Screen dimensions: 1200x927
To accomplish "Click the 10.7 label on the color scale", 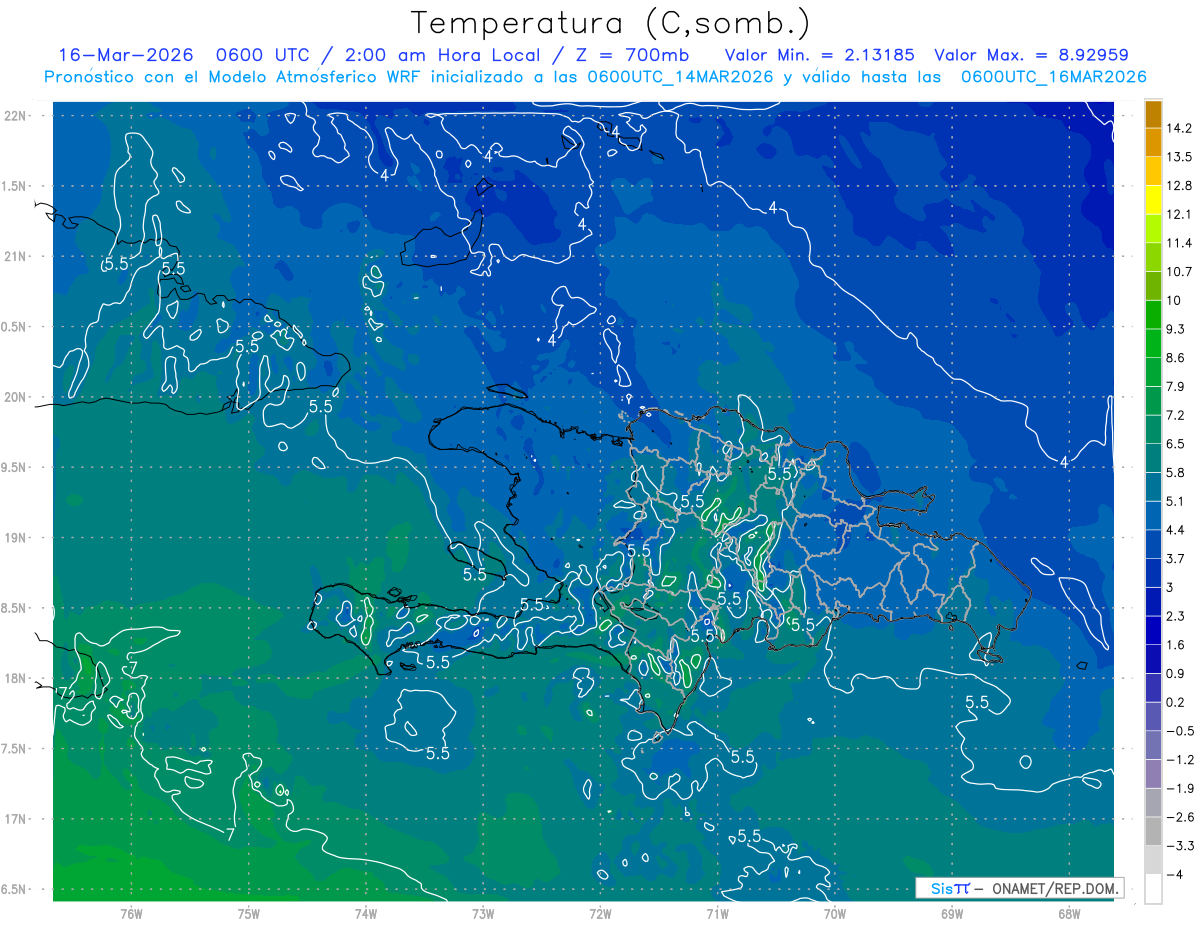I will (x=1179, y=271).
